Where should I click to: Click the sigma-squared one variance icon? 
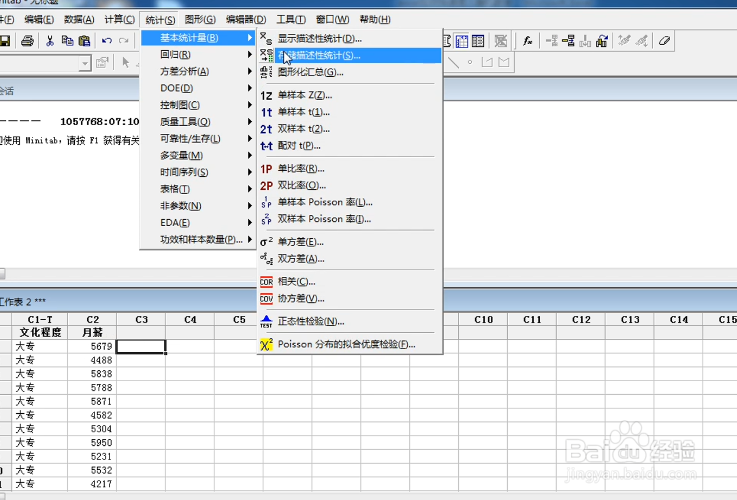point(266,242)
